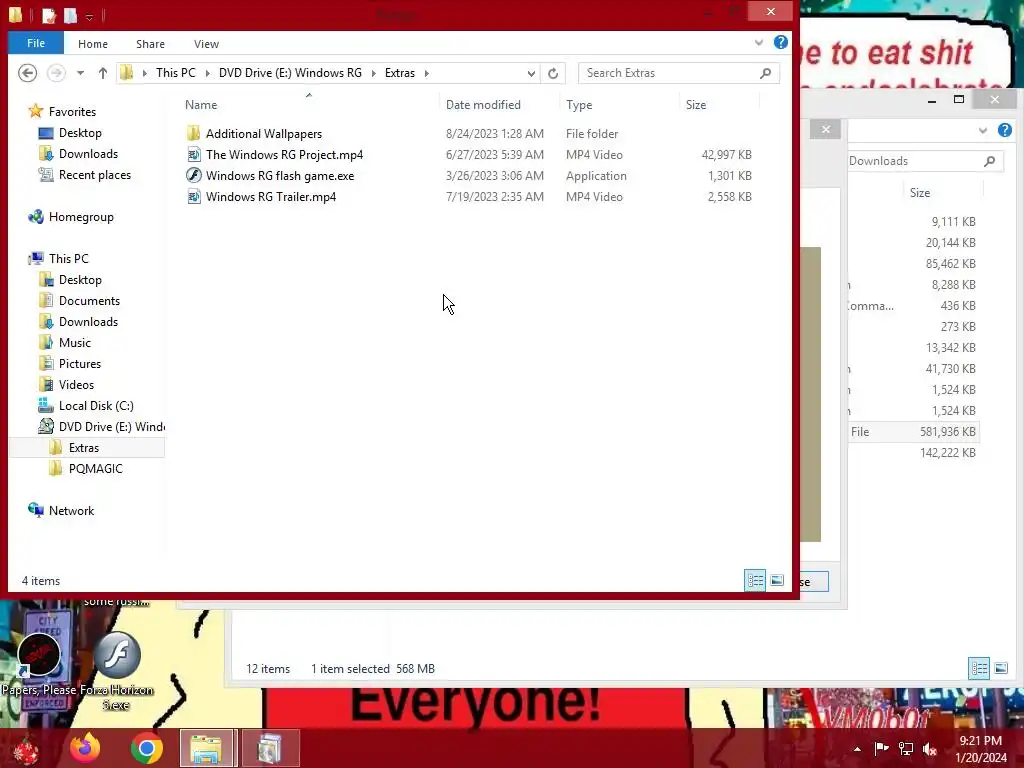Switch to Details view layout icon
Viewport: 1024px width, 768px height.
[x=755, y=580]
